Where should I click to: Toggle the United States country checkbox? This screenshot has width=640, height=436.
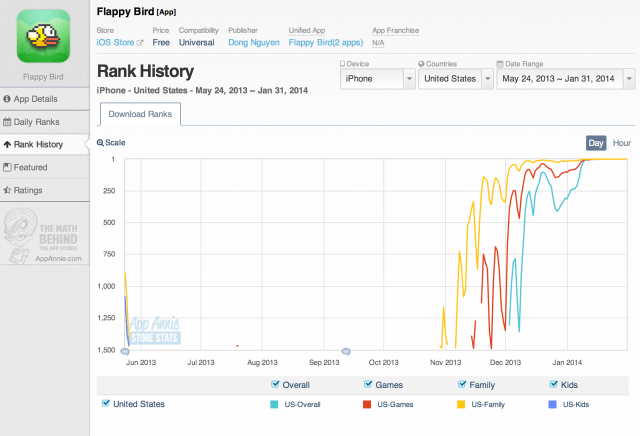(x=106, y=403)
